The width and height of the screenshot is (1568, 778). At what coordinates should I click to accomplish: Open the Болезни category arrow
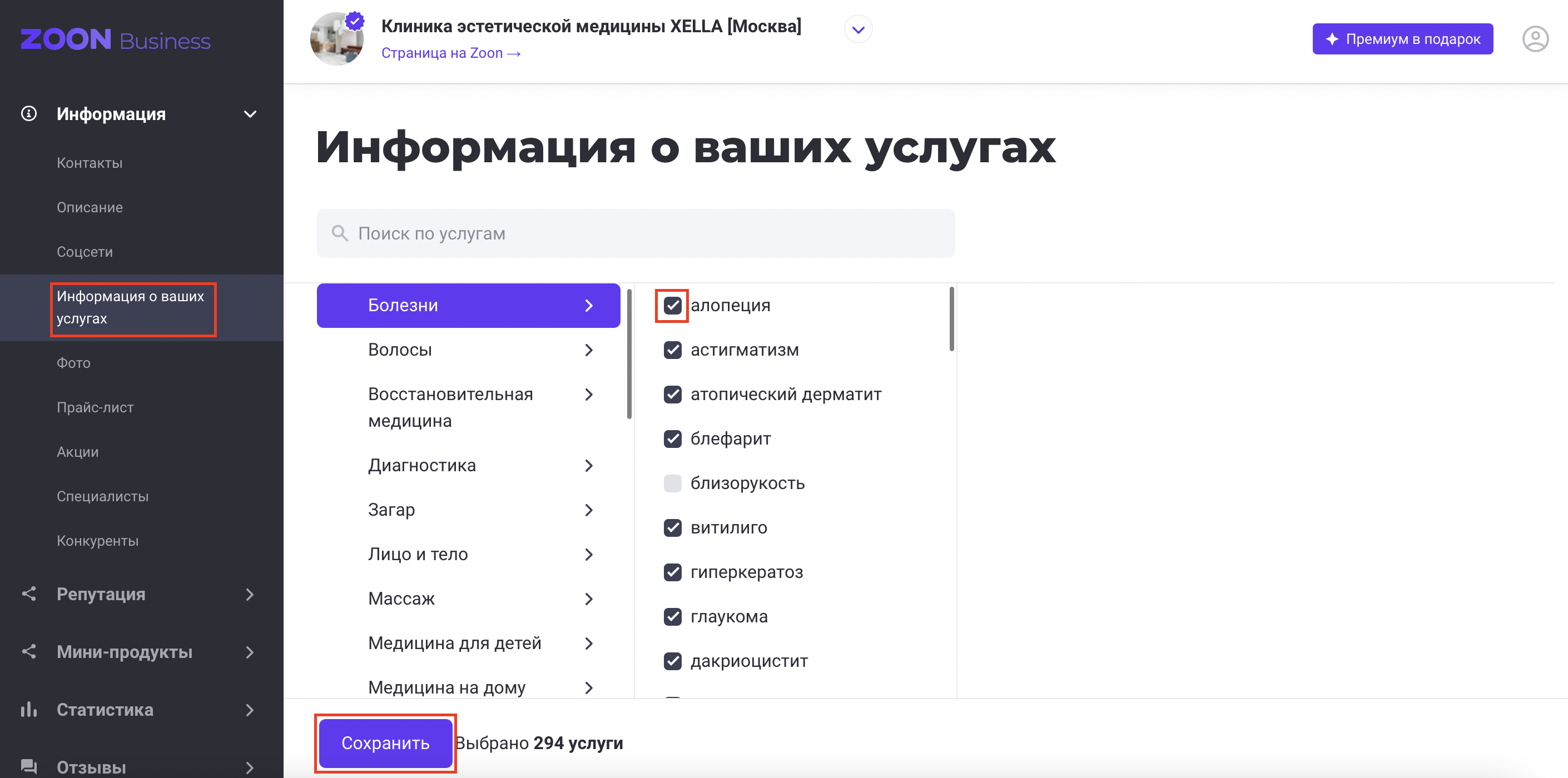(588, 305)
